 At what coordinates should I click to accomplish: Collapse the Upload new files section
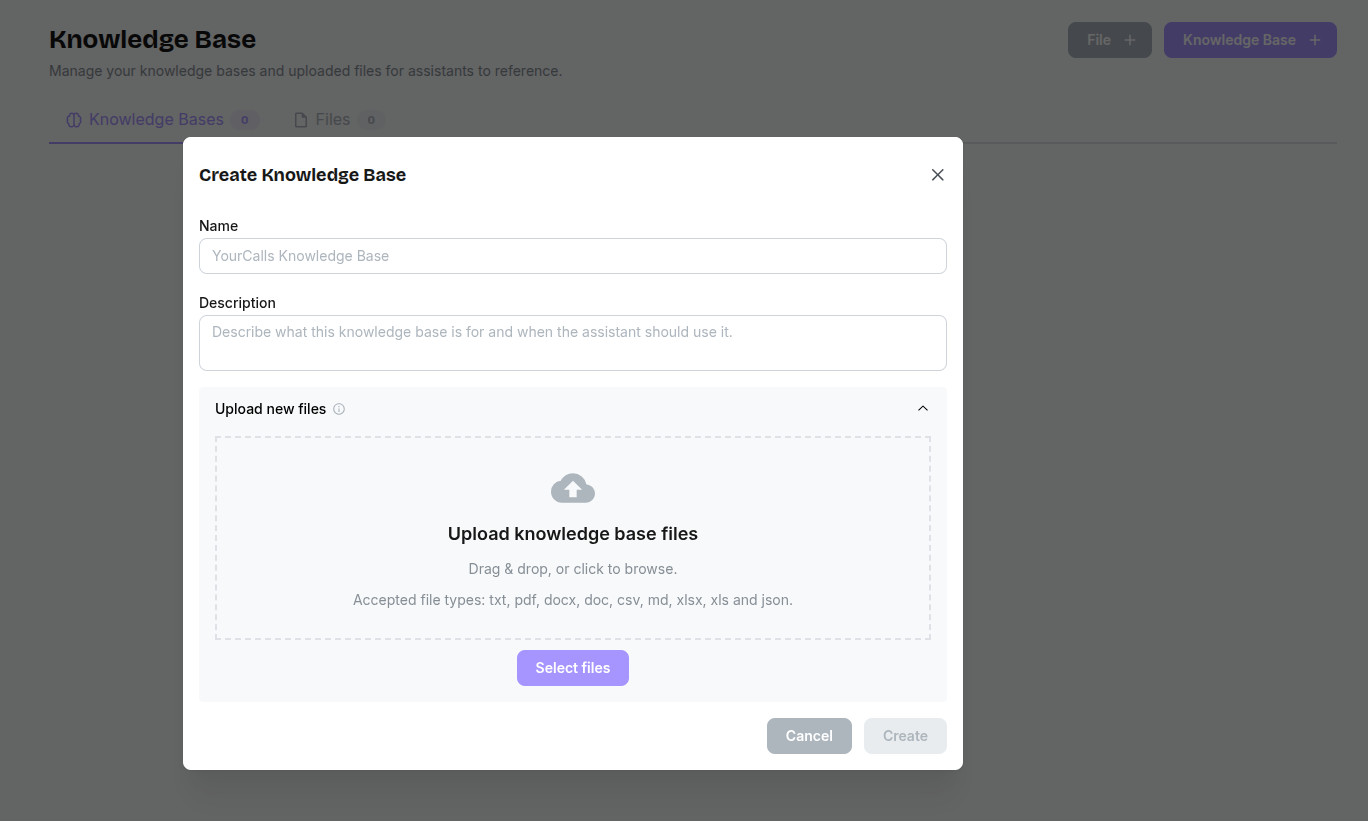pos(923,408)
